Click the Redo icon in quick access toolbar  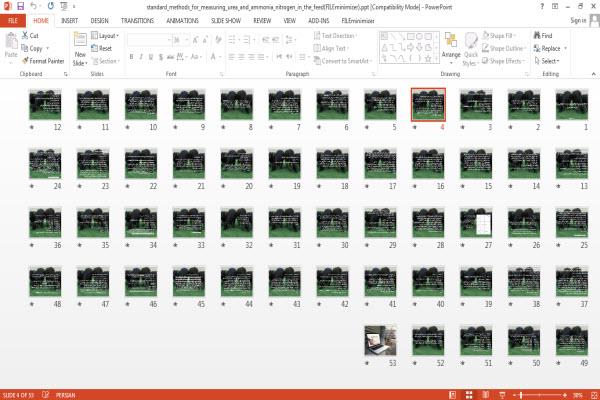pos(51,6)
